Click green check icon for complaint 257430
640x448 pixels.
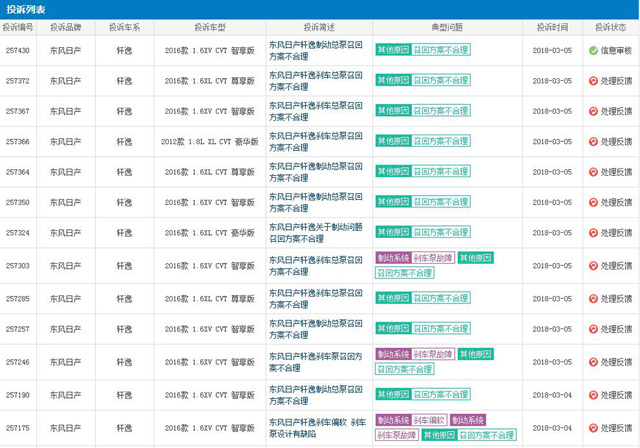click(593, 51)
